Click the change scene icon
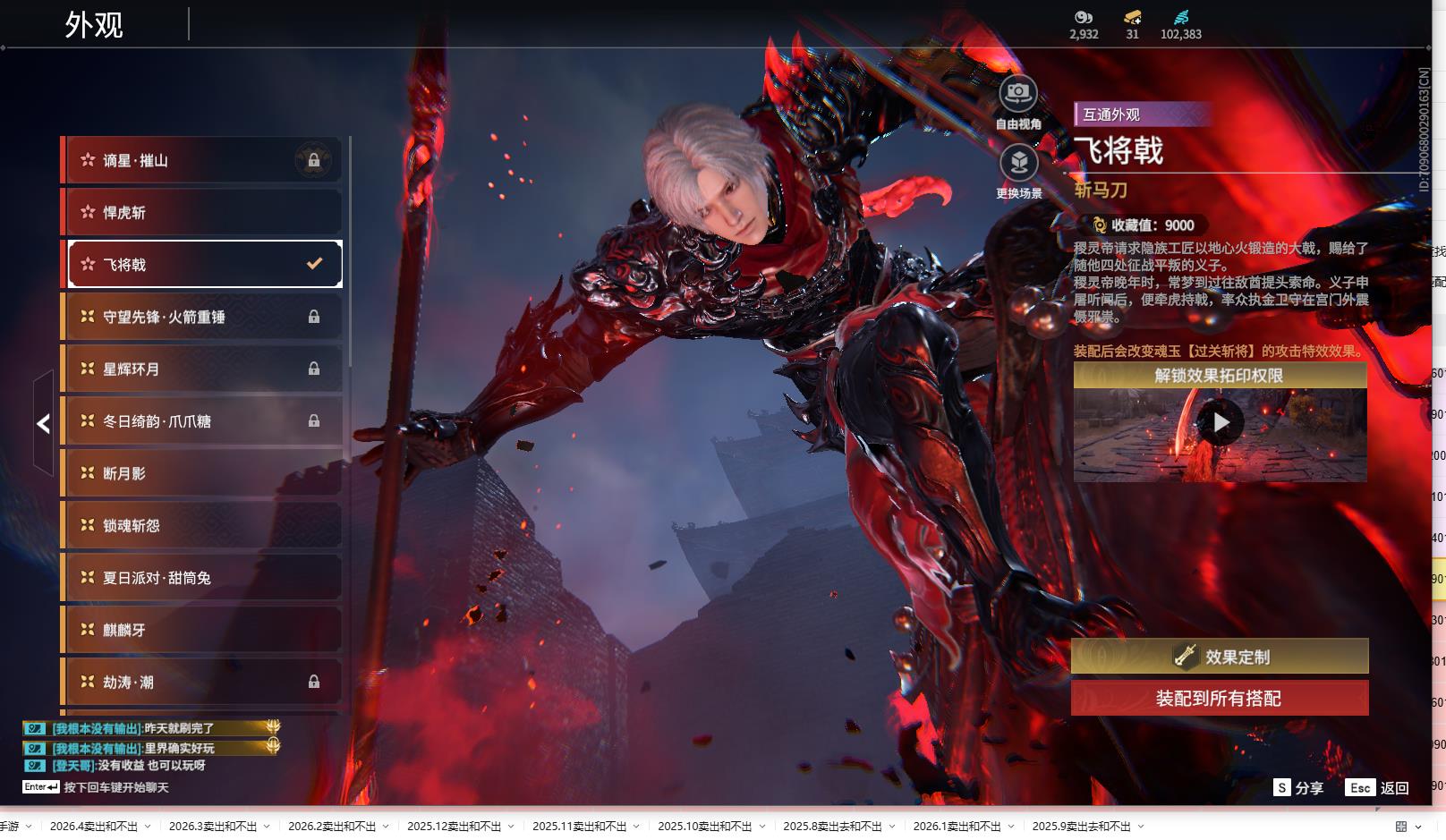Screen dimensions: 1446x840 pos(1018,164)
